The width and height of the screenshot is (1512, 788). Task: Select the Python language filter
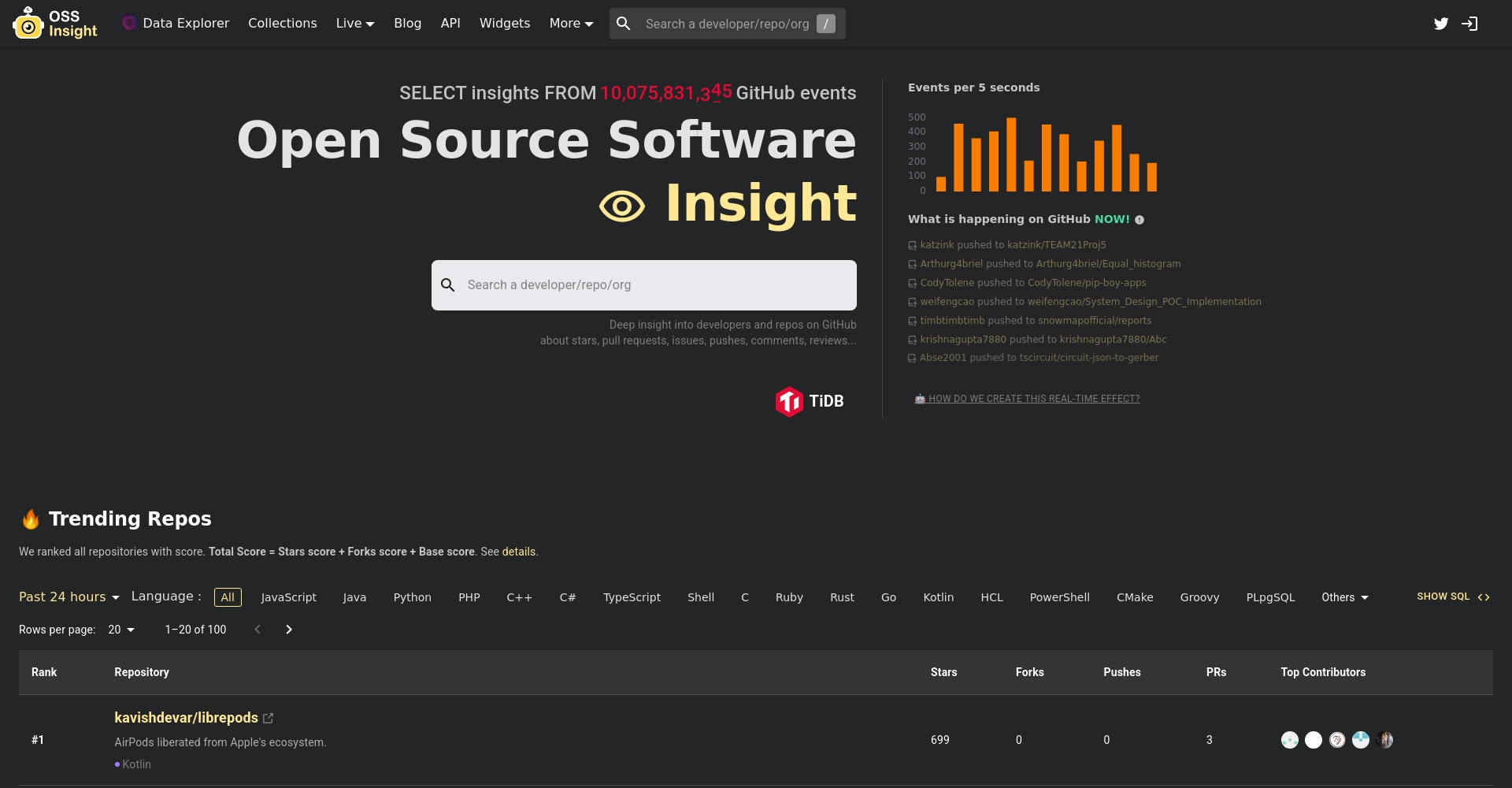pyautogui.click(x=413, y=597)
